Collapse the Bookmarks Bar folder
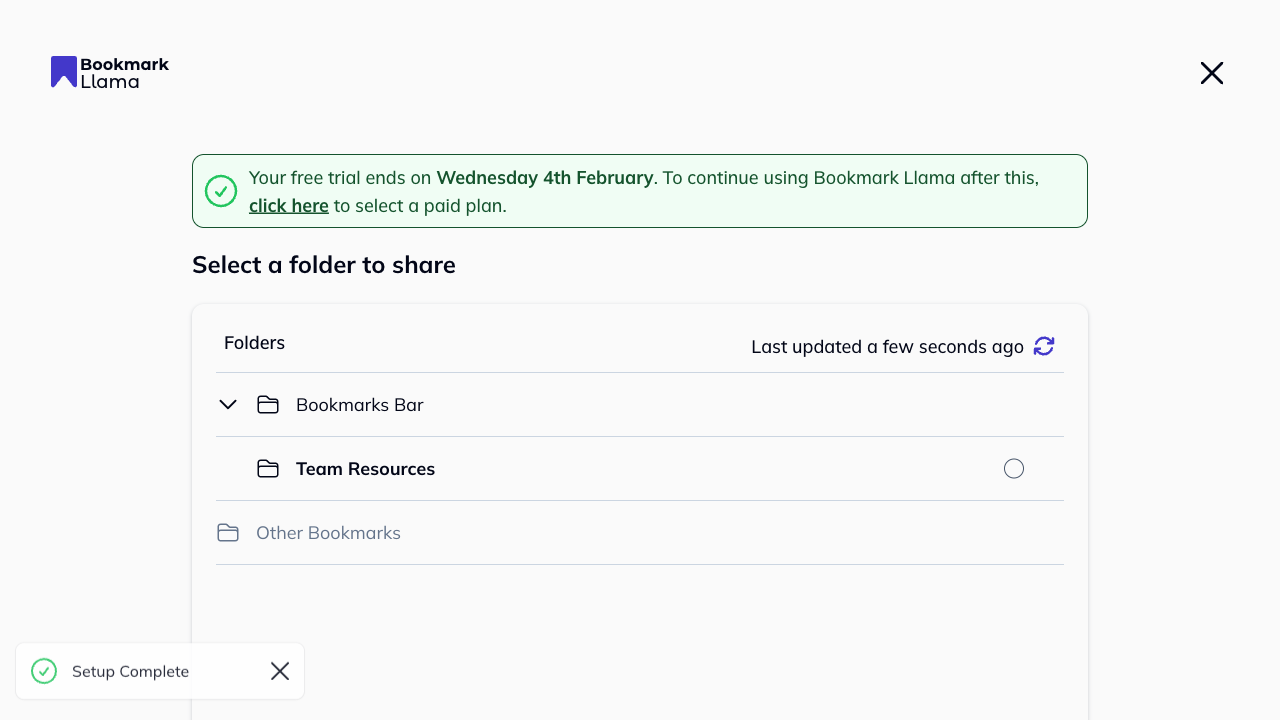This screenshot has width=1280, height=720. pyautogui.click(x=227, y=404)
